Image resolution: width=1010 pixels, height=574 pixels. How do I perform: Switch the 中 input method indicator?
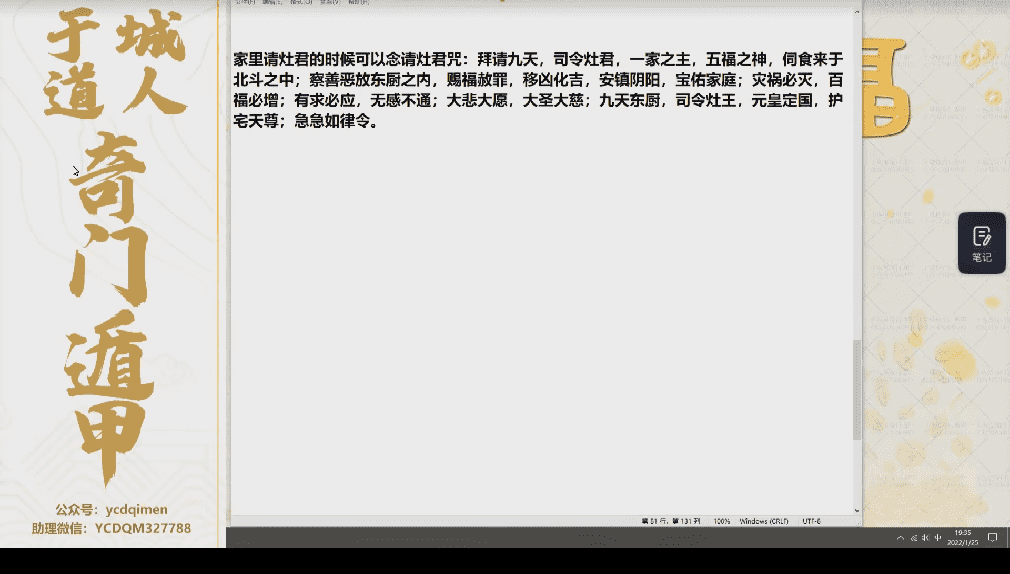click(x=938, y=538)
